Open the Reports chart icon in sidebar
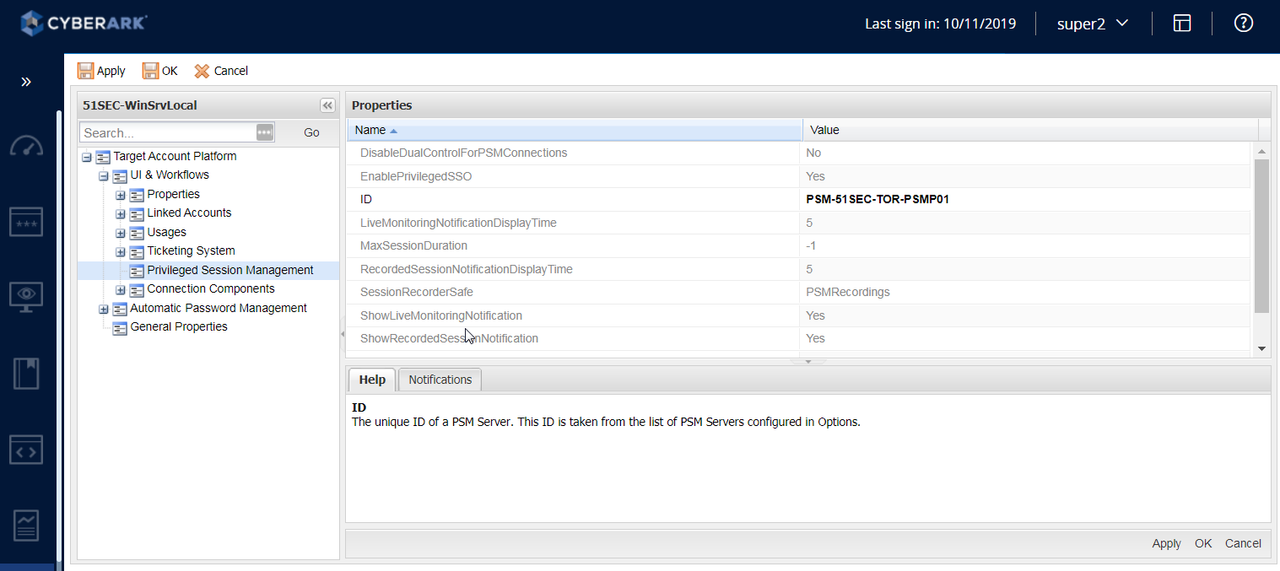Screen dimensions: 1280x571 (26, 525)
